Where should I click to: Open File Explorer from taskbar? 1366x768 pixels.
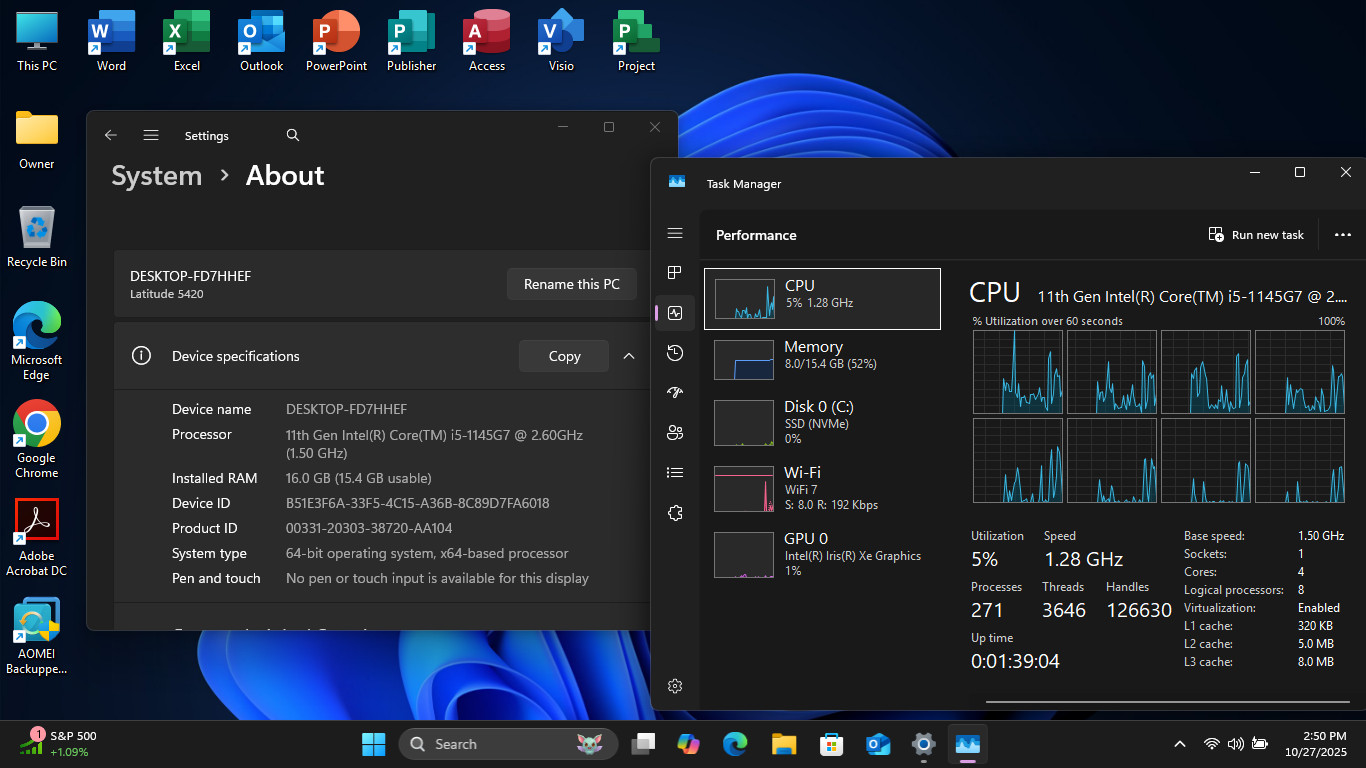pos(783,744)
